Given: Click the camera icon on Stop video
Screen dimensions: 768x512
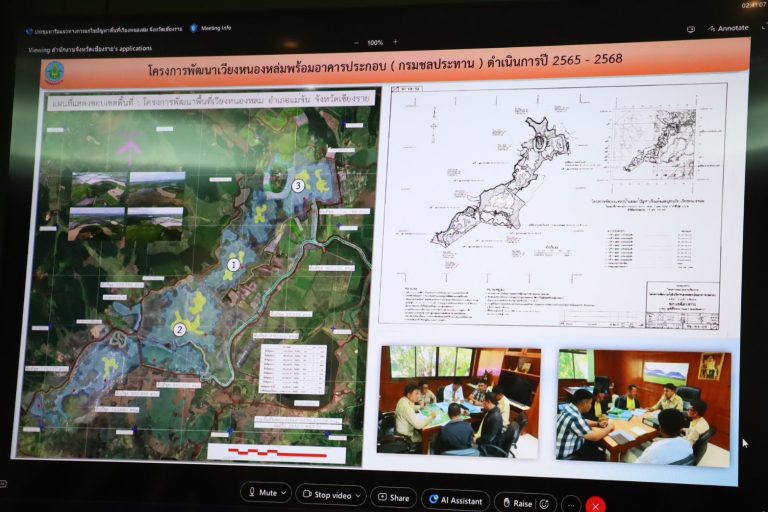Looking at the screenshot, I should [x=305, y=495].
